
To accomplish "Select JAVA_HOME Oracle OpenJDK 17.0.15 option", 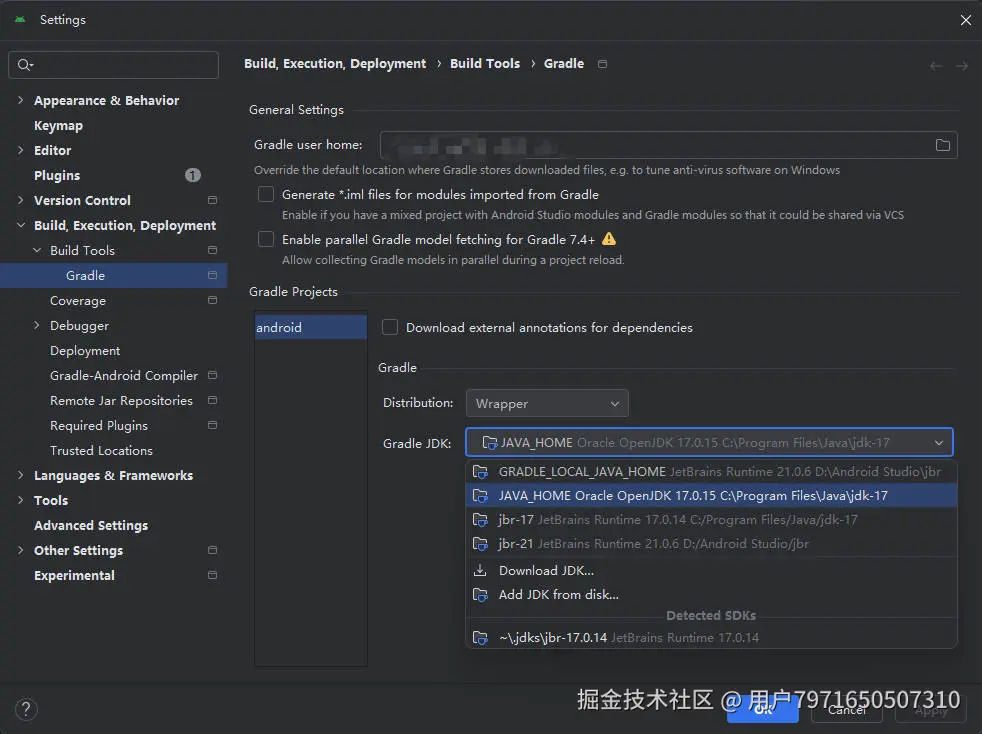I will coord(712,495).
